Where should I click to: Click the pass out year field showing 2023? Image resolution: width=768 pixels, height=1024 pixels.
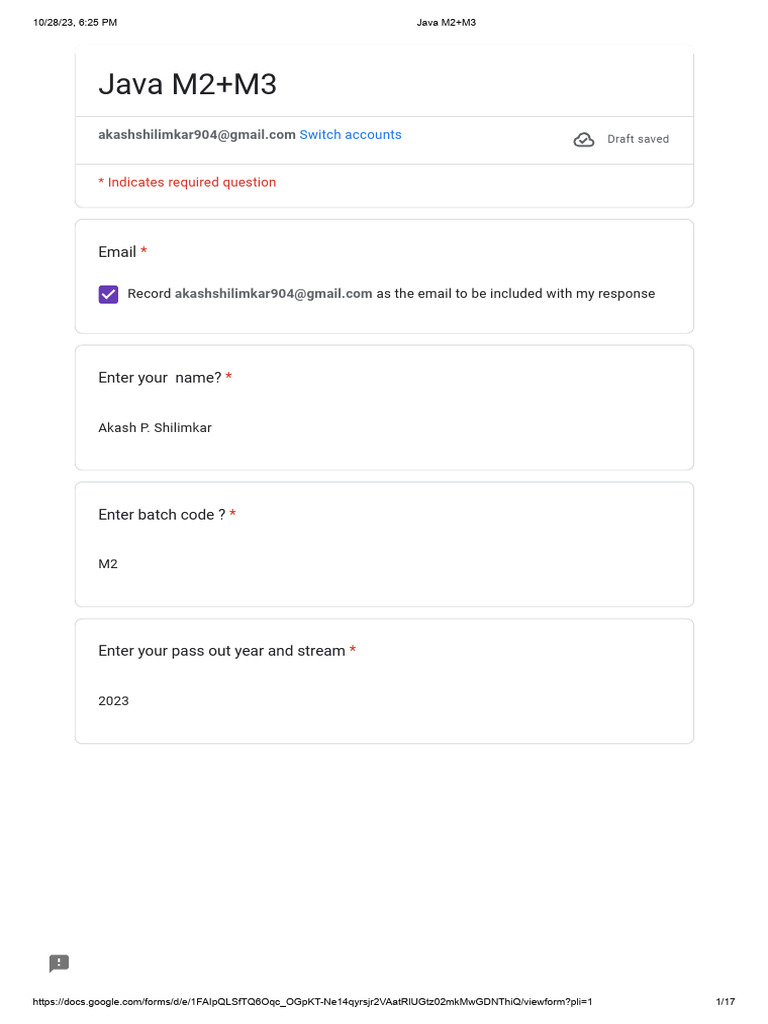114,701
